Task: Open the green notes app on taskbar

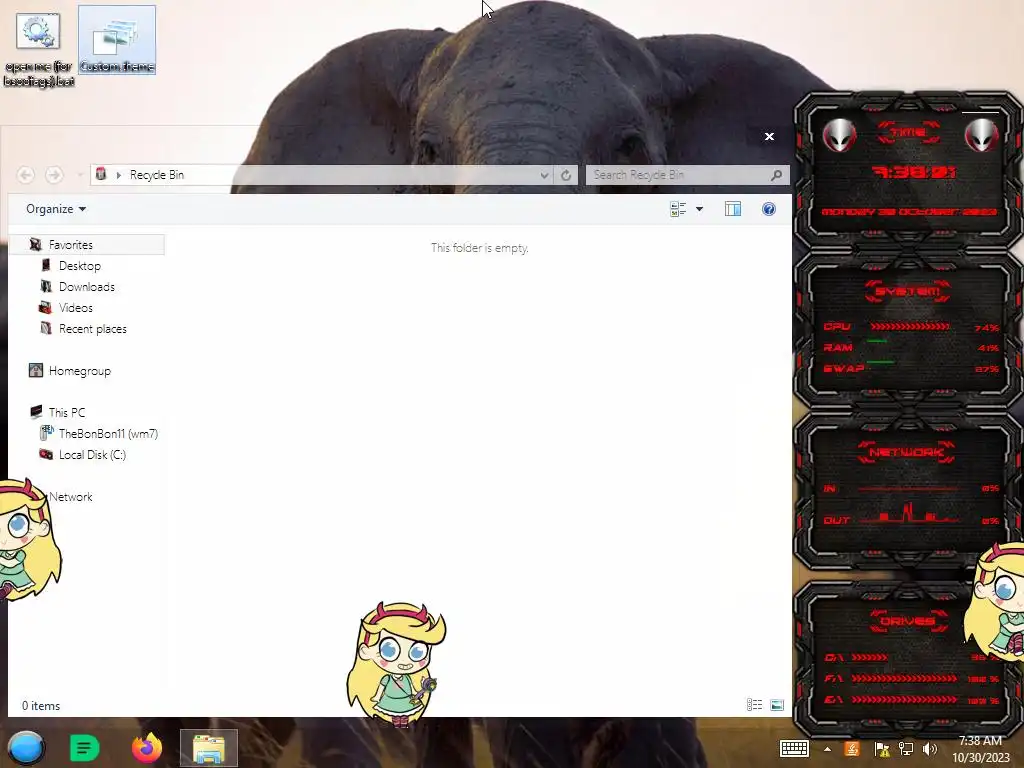Action: click(85, 748)
